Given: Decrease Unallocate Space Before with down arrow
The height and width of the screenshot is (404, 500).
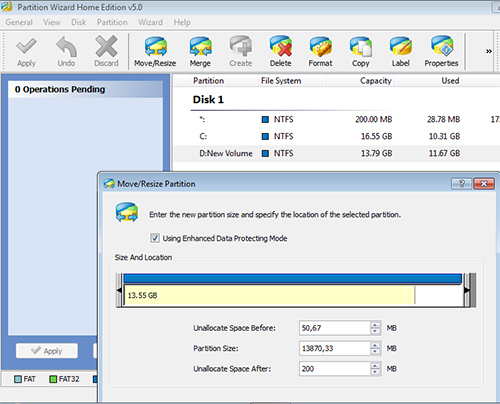Looking at the screenshot, I should (x=375, y=332).
